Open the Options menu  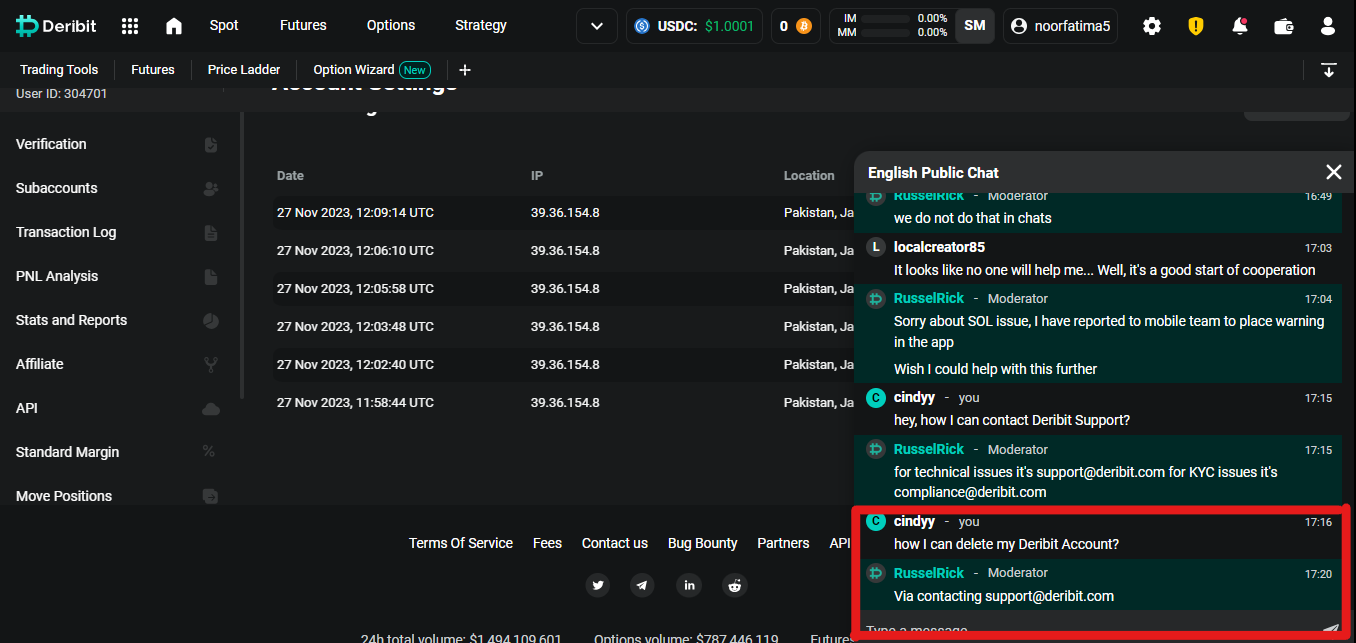391,25
